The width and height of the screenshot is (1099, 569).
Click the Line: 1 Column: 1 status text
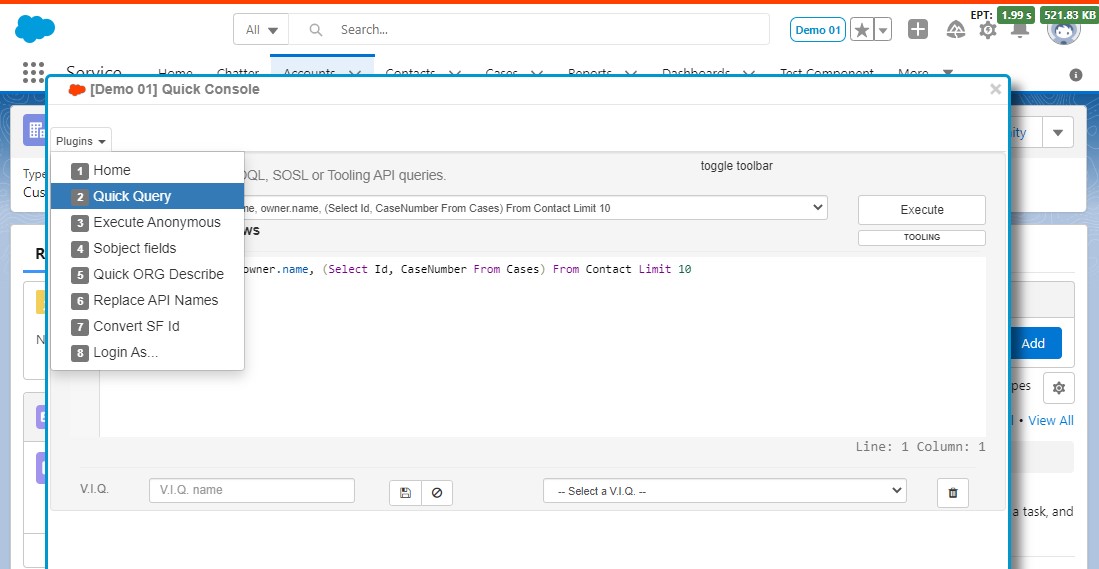point(920,446)
